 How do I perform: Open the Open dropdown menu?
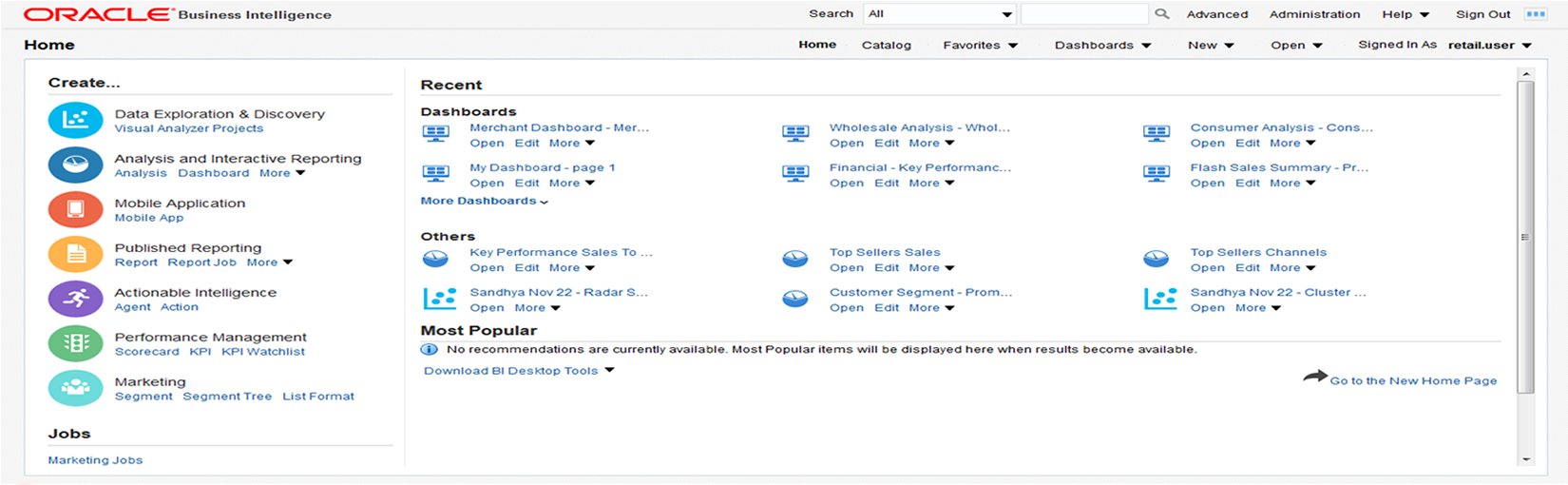coord(1296,45)
